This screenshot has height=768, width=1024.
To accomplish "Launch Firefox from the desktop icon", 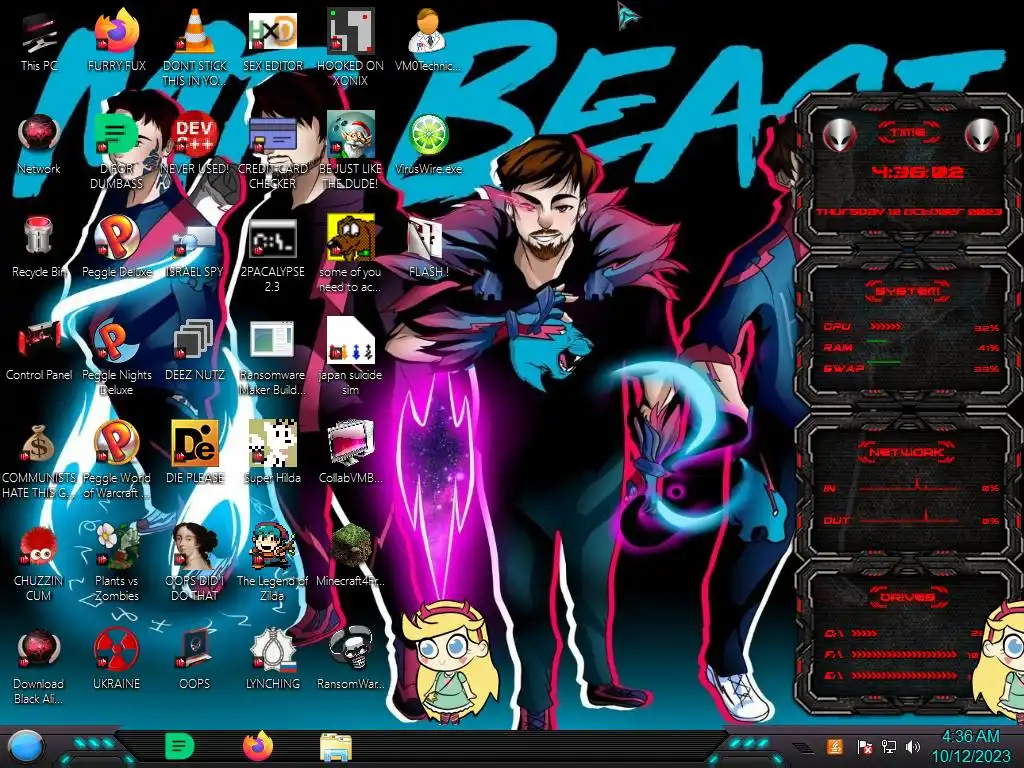I will [x=116, y=40].
